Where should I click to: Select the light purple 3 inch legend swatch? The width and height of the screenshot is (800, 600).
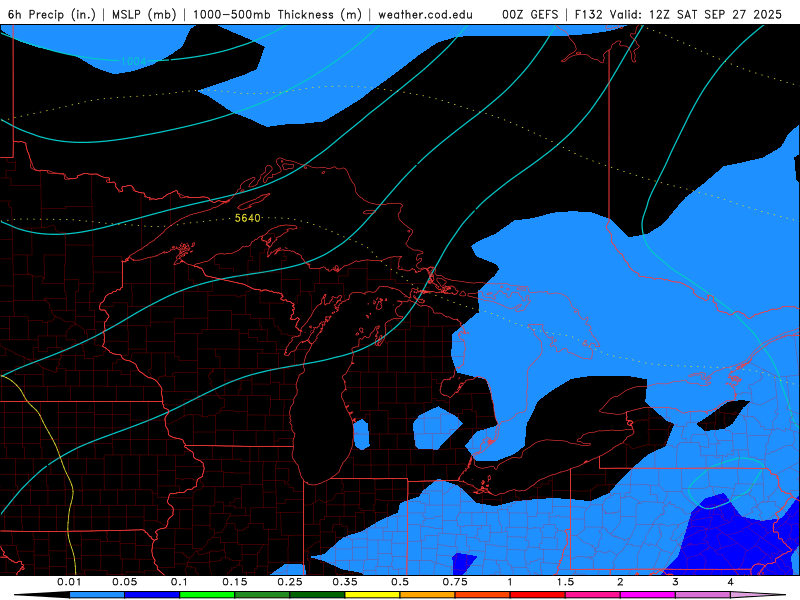coord(703,595)
